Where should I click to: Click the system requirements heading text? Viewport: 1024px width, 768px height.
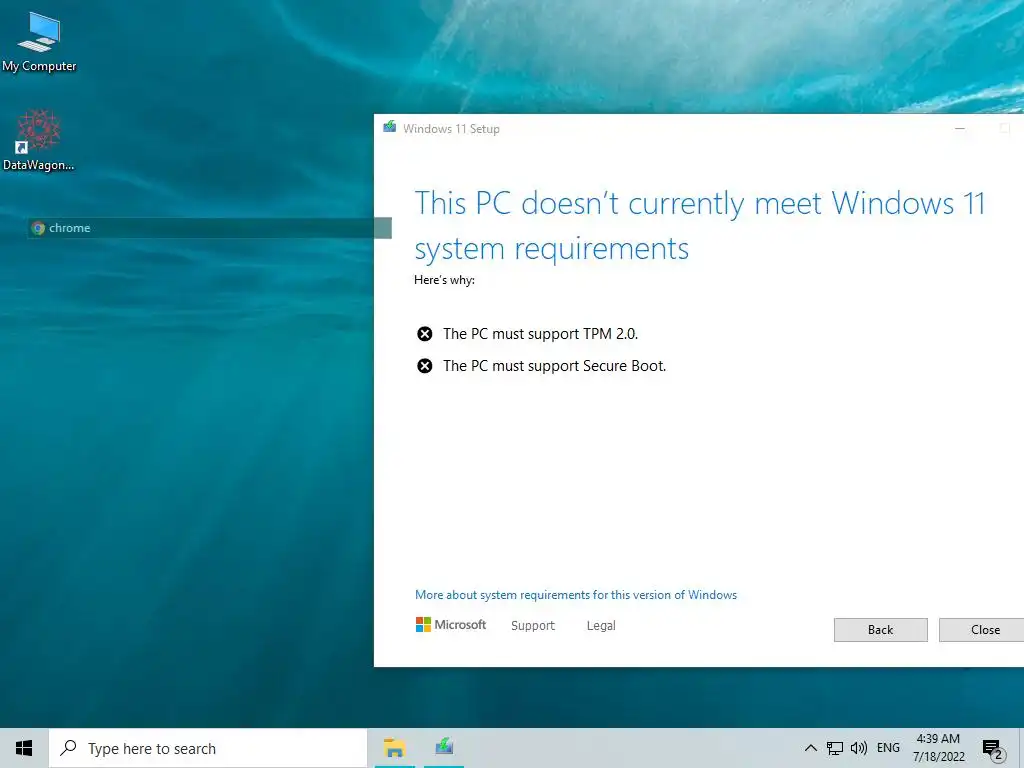coord(699,226)
